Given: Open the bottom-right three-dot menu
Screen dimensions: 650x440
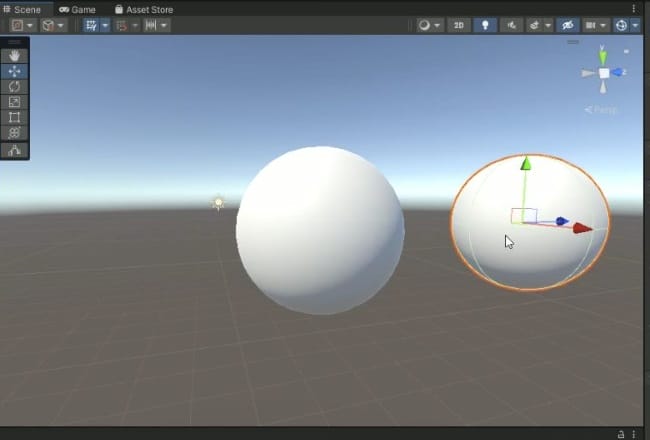Looking at the screenshot, I should (634, 434).
